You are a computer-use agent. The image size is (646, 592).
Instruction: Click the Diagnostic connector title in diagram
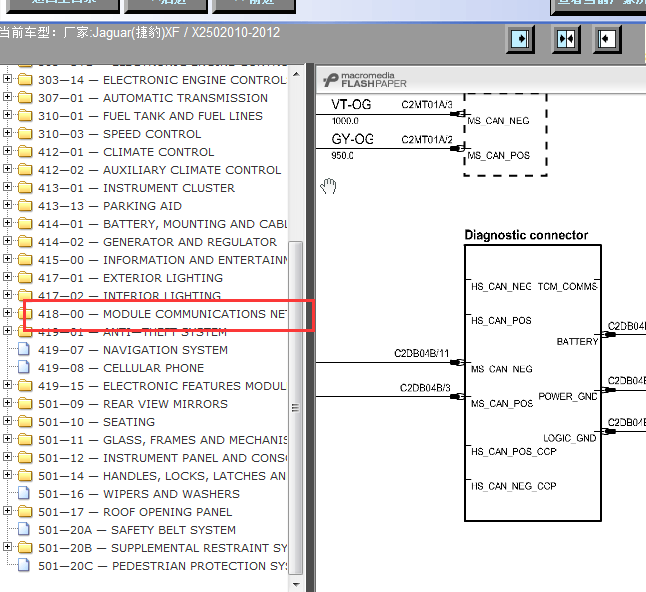526,235
